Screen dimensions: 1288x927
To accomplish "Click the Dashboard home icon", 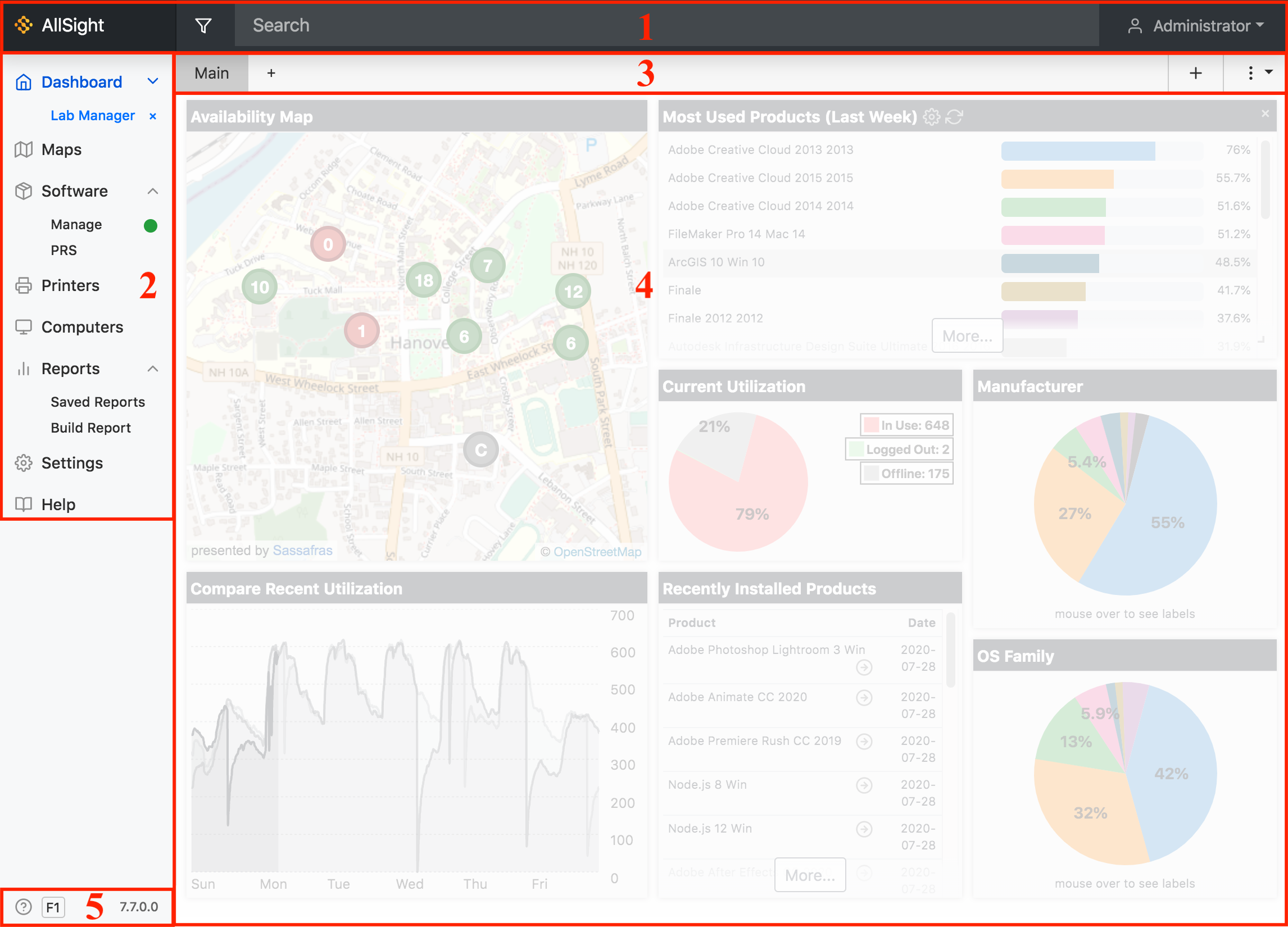I will click(x=23, y=81).
